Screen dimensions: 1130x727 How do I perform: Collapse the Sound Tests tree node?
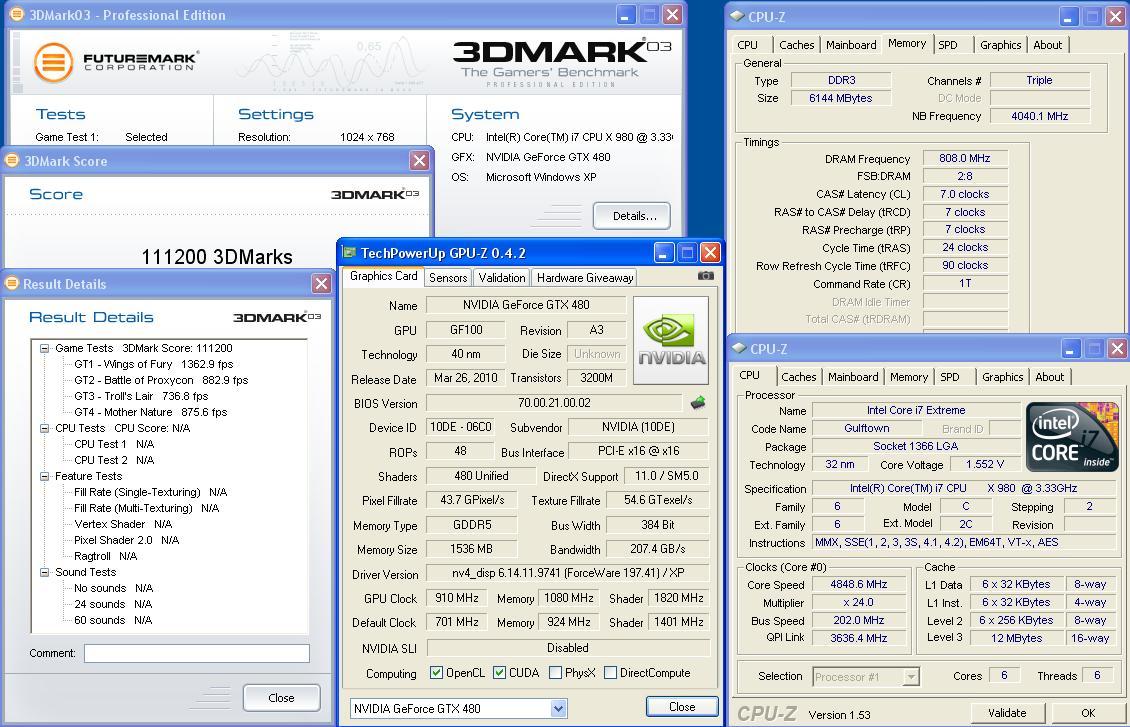click(x=45, y=572)
